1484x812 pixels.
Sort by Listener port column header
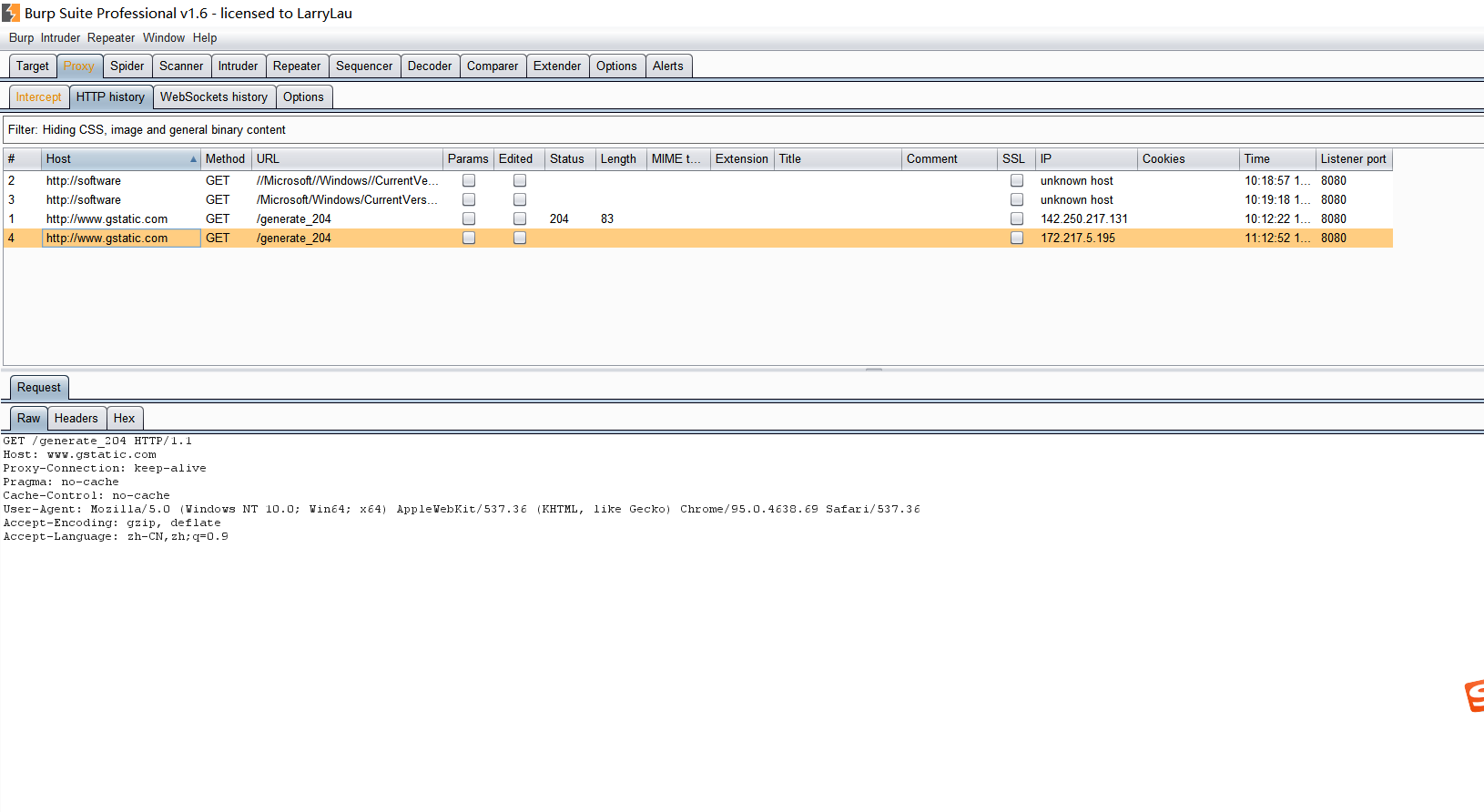pyautogui.click(x=1354, y=158)
